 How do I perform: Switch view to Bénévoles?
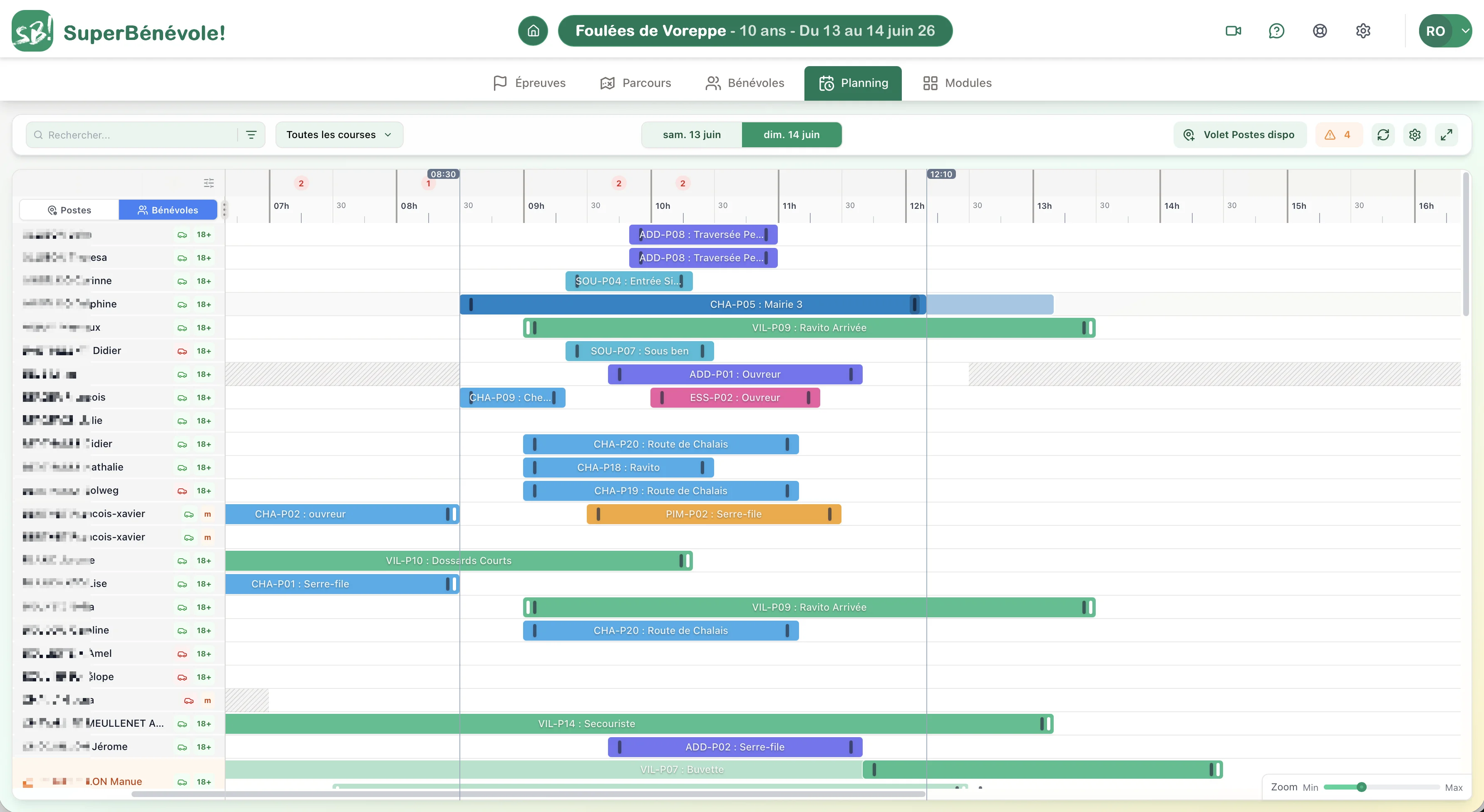pyautogui.click(x=168, y=210)
